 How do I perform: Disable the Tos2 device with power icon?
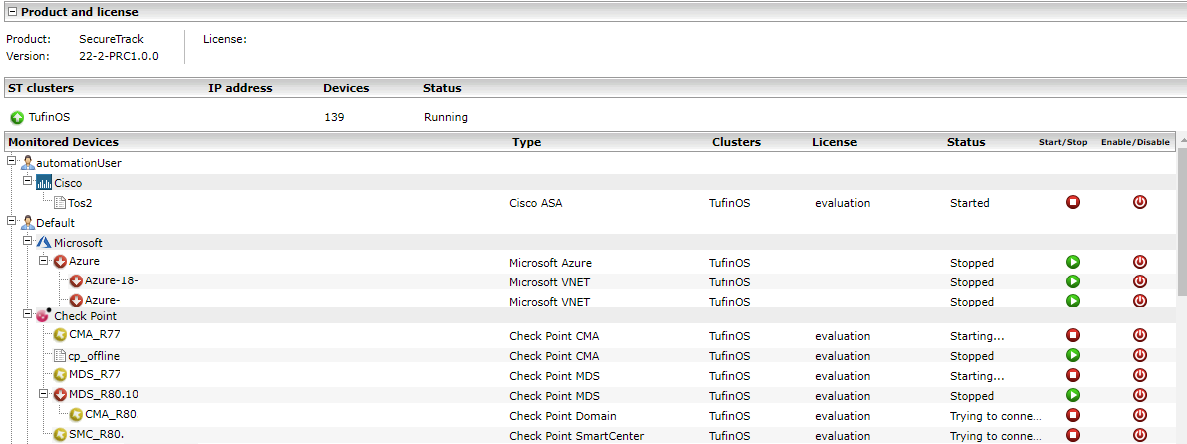pos(1139,202)
